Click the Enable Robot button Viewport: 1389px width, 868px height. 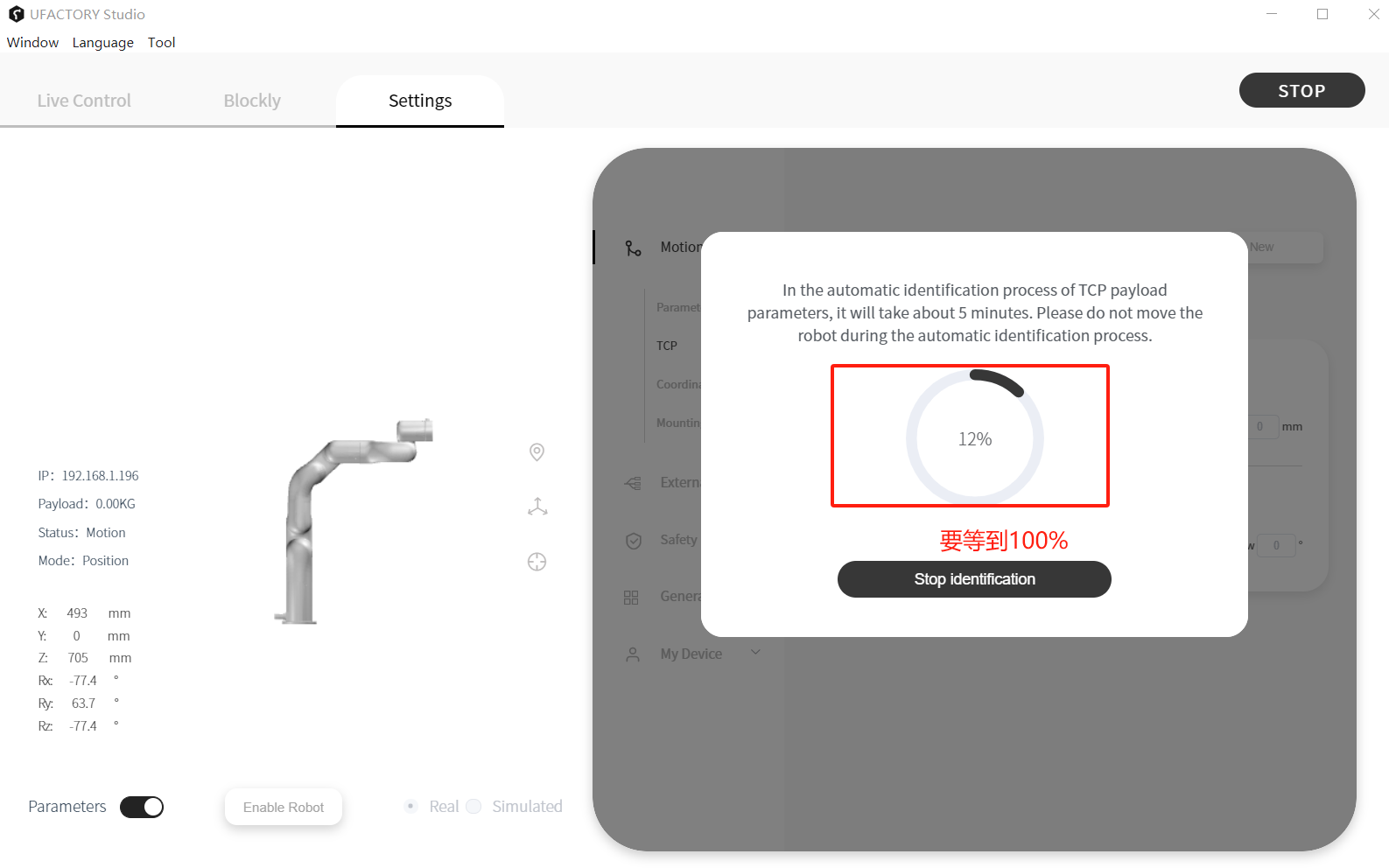coord(284,807)
